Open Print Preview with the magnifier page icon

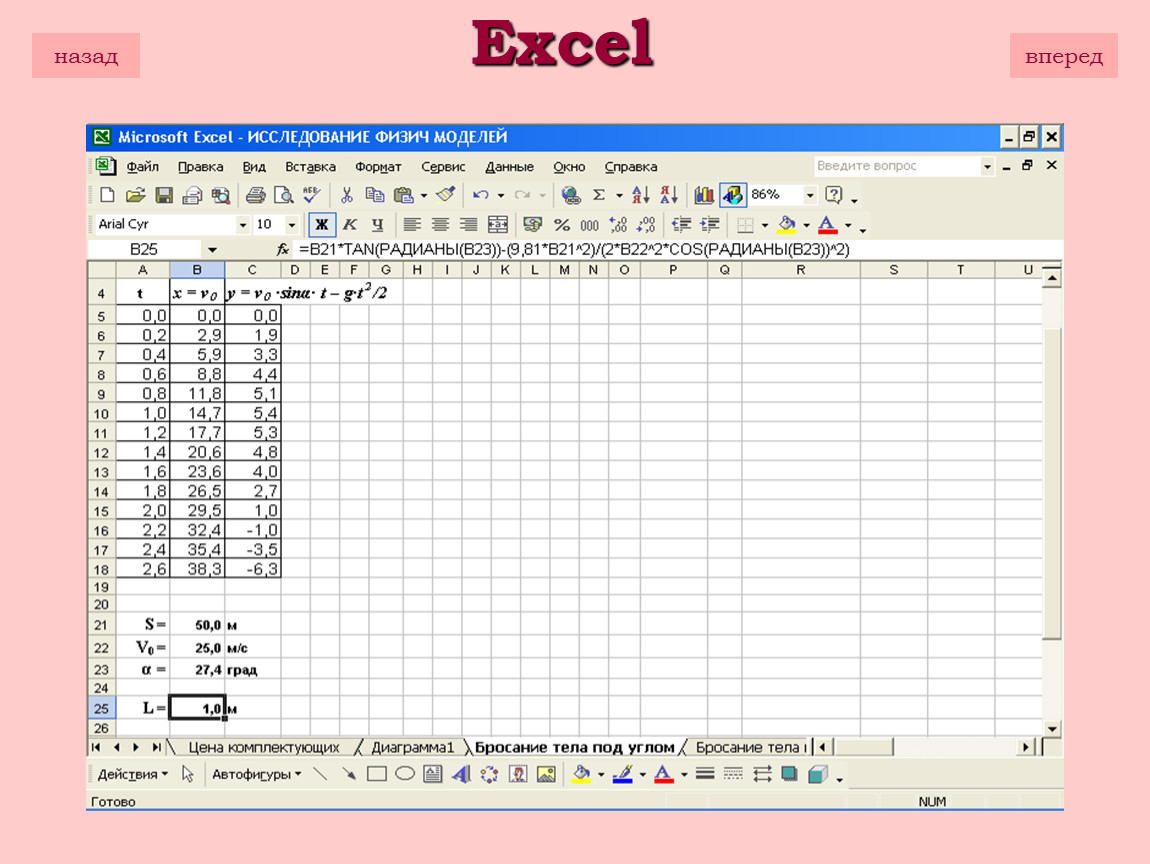(283, 195)
